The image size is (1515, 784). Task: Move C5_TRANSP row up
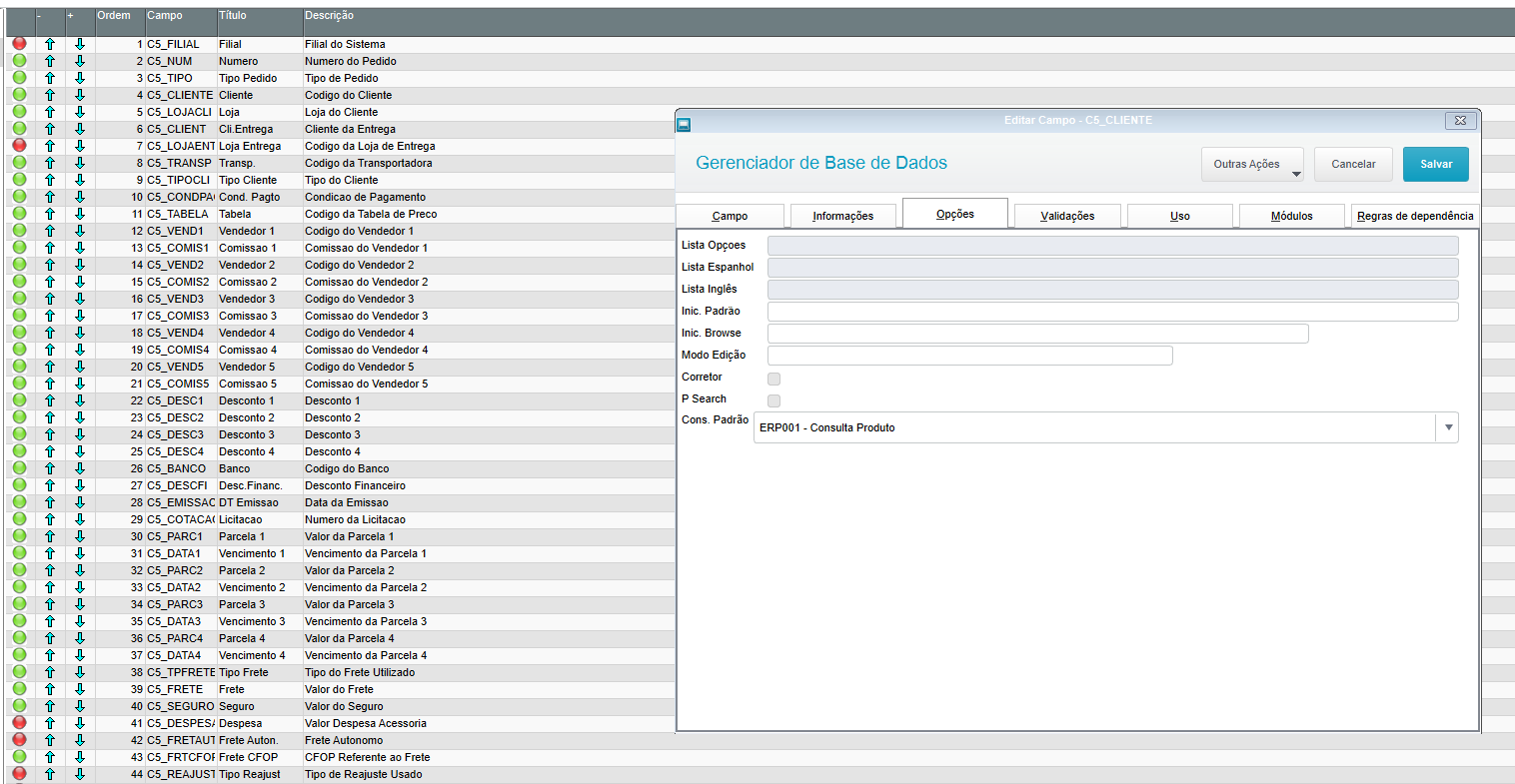pyautogui.click(x=50, y=163)
